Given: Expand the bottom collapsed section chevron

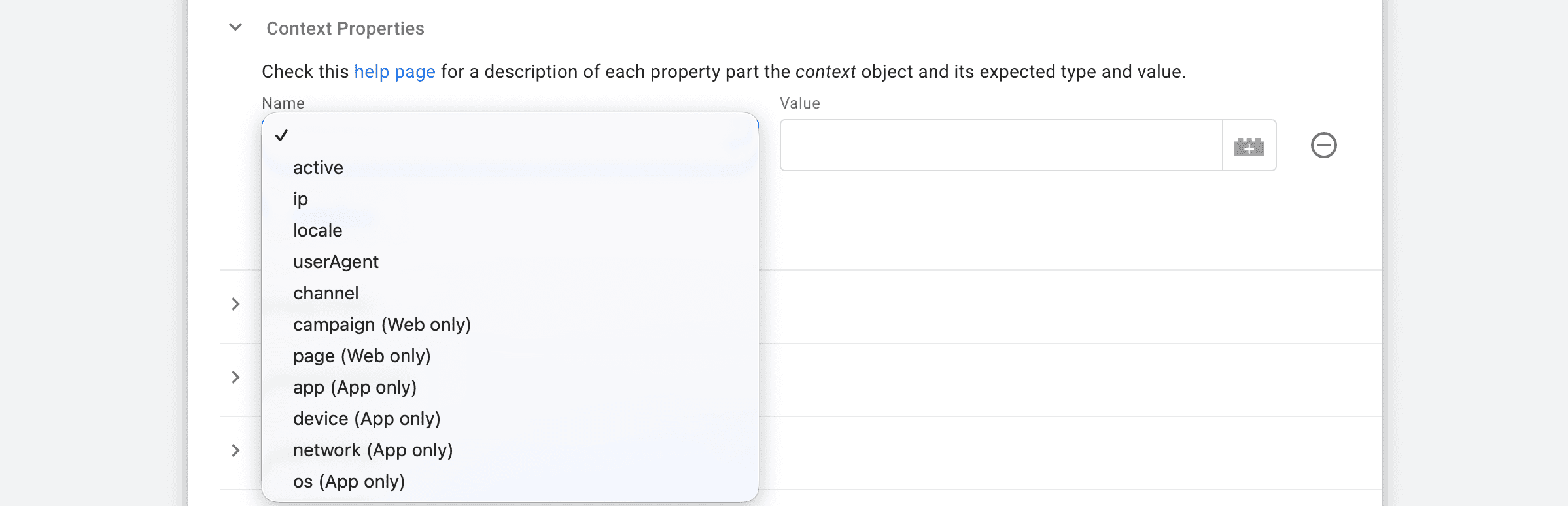Looking at the screenshot, I should tap(236, 450).
